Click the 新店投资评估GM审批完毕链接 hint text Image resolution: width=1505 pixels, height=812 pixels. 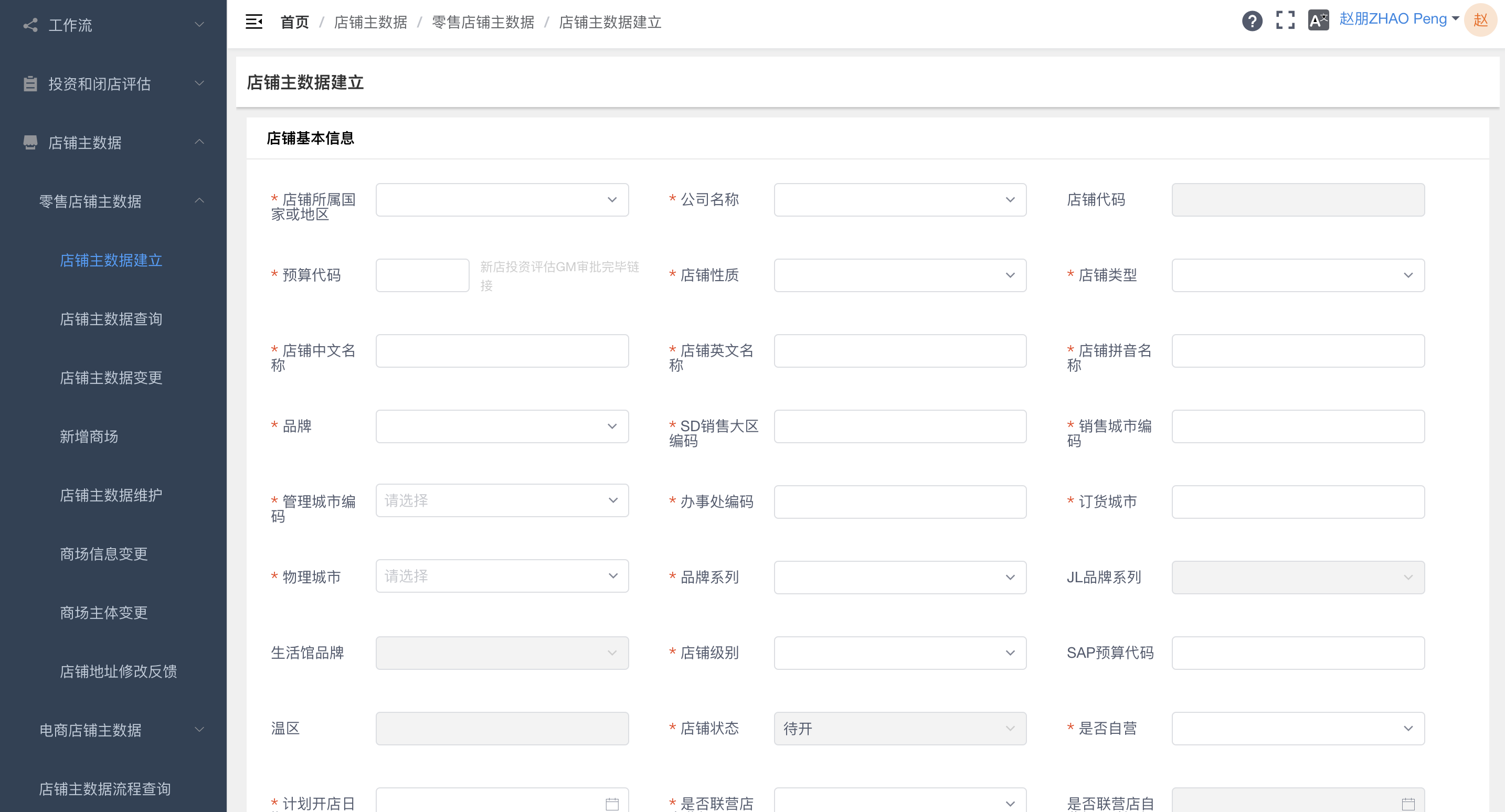[560, 276]
